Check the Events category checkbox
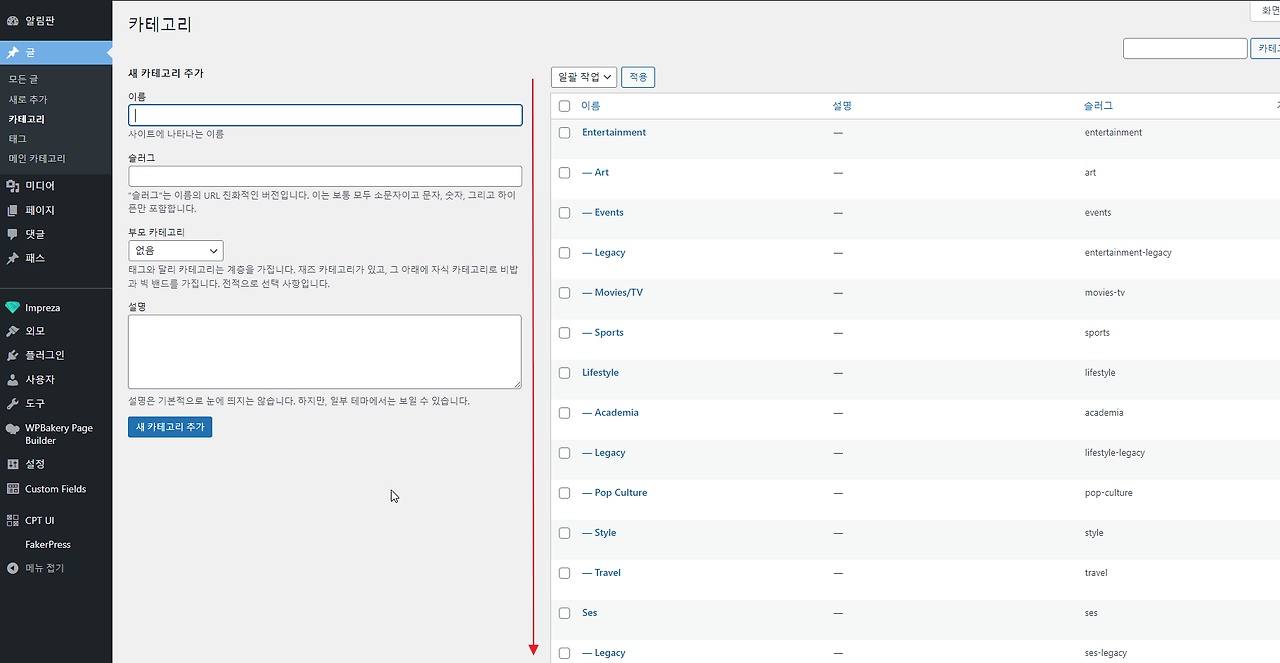This screenshot has height=663, width=1280. click(x=564, y=212)
